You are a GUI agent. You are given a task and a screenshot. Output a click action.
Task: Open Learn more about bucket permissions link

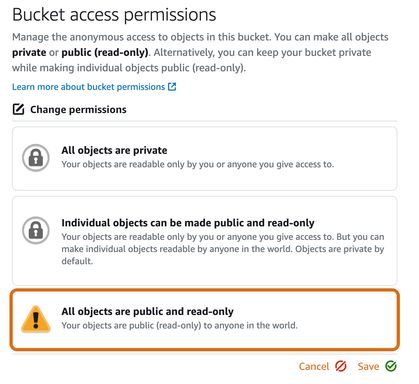coord(89,87)
